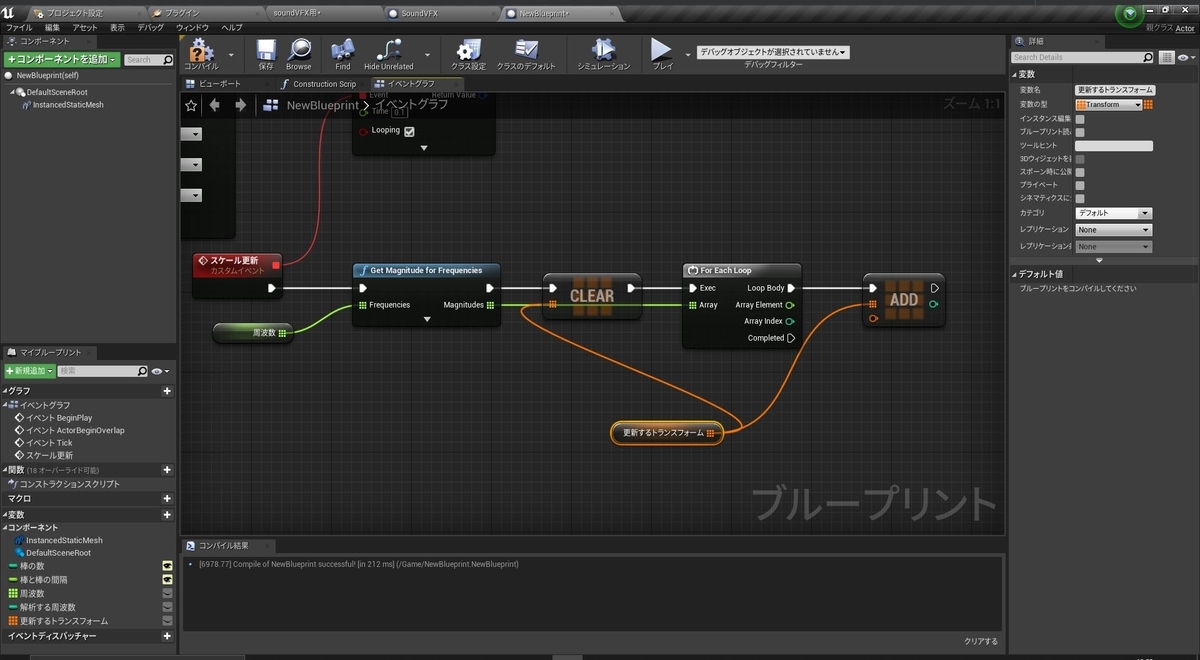Viewport: 1200px width, 660px height.
Task: Toggle the eye visibility for 棒の数 variable
Action: coord(167,566)
